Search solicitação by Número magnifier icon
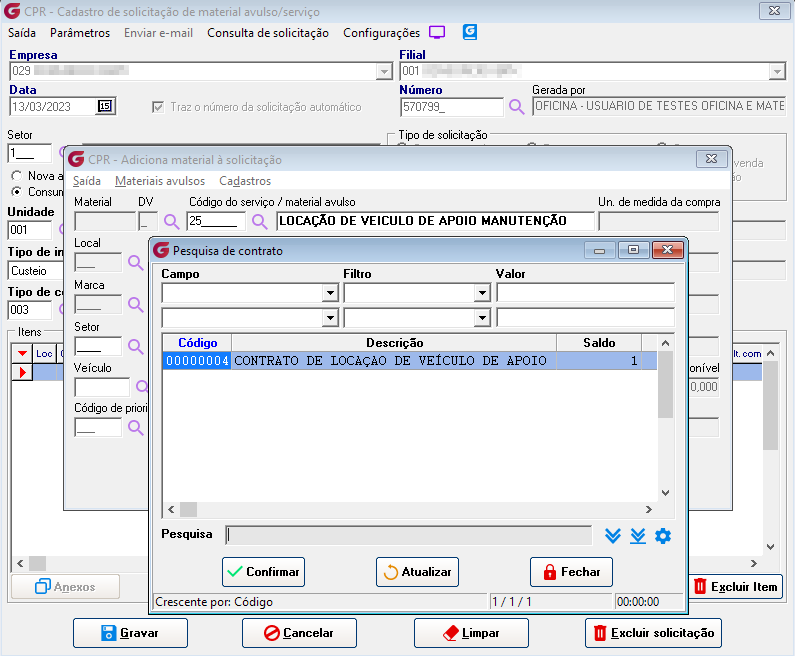 (x=516, y=106)
